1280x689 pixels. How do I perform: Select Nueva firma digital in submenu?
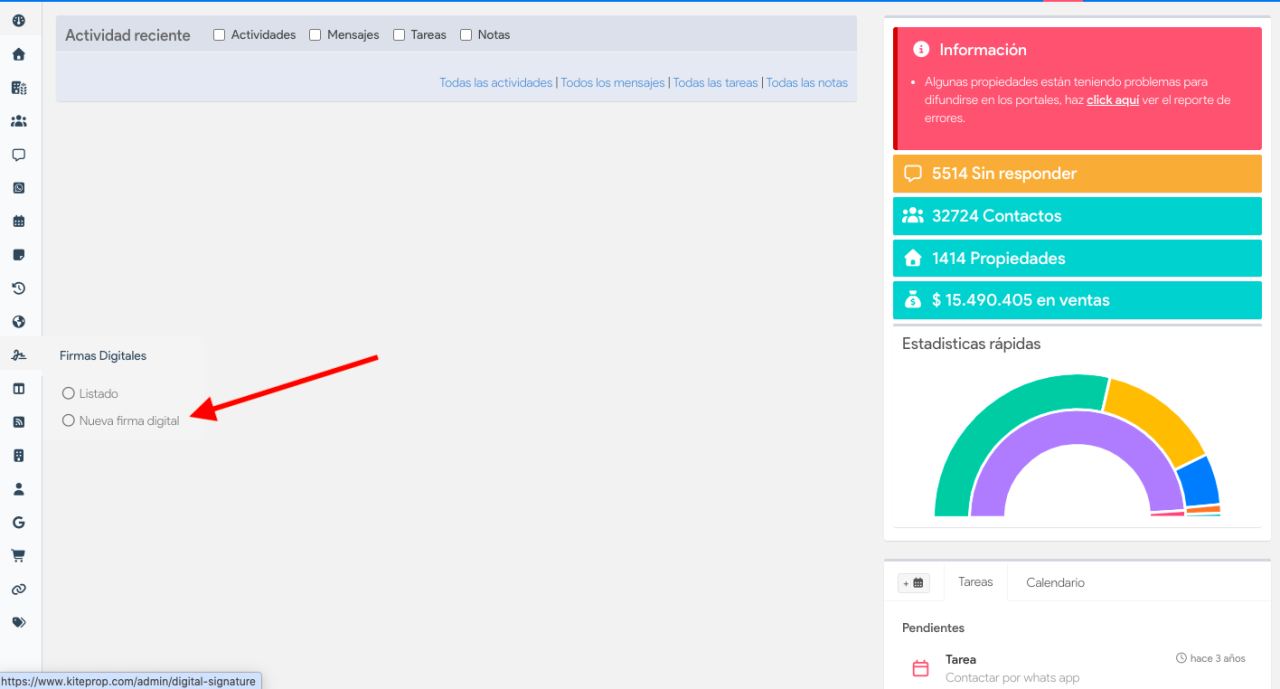point(129,421)
